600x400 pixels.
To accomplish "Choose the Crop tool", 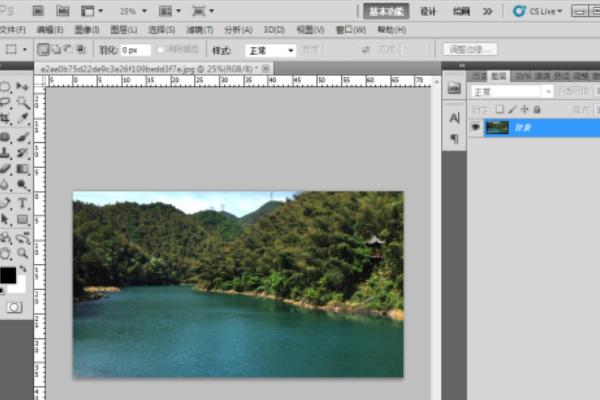I will tap(5, 118).
